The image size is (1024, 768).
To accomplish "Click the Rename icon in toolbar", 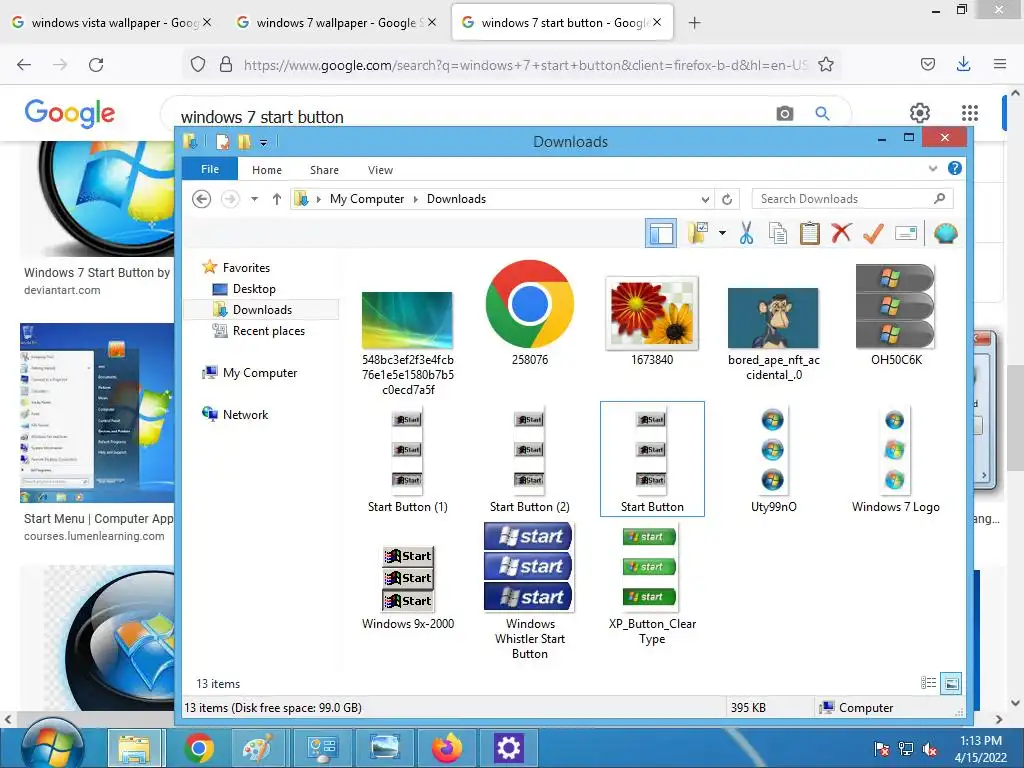I will click(906, 233).
